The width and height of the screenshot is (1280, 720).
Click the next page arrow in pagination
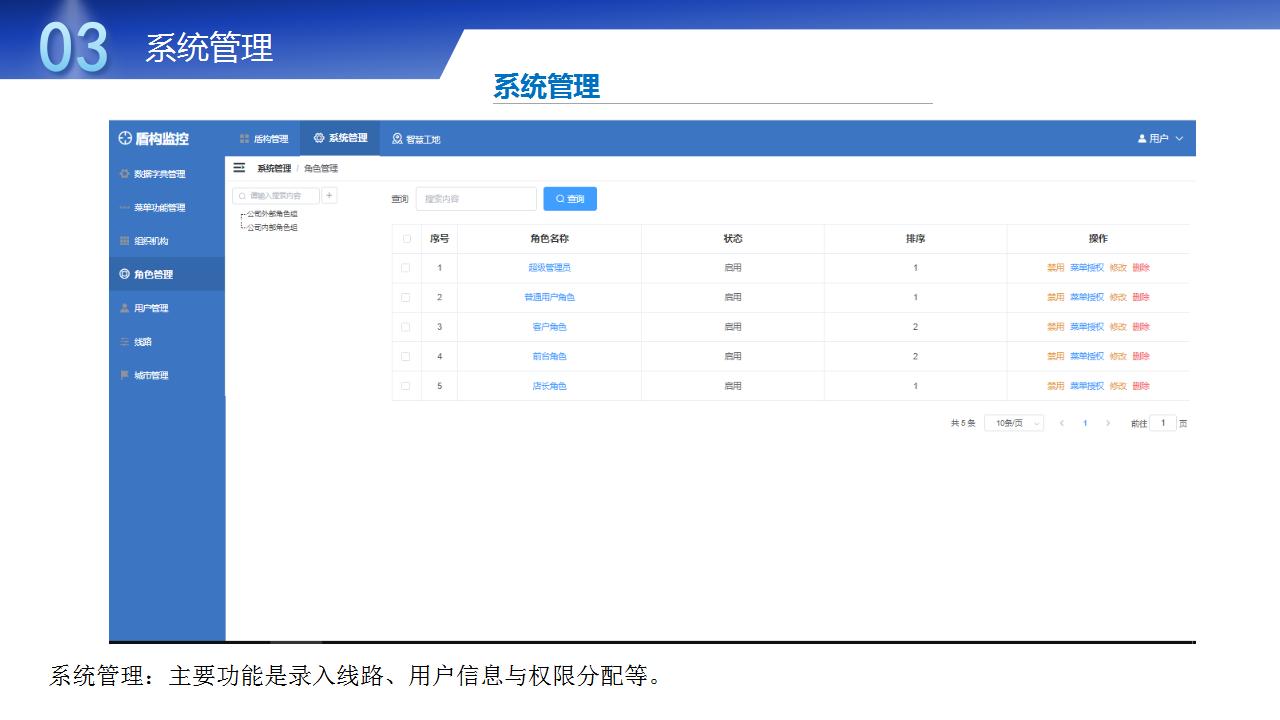point(1108,424)
